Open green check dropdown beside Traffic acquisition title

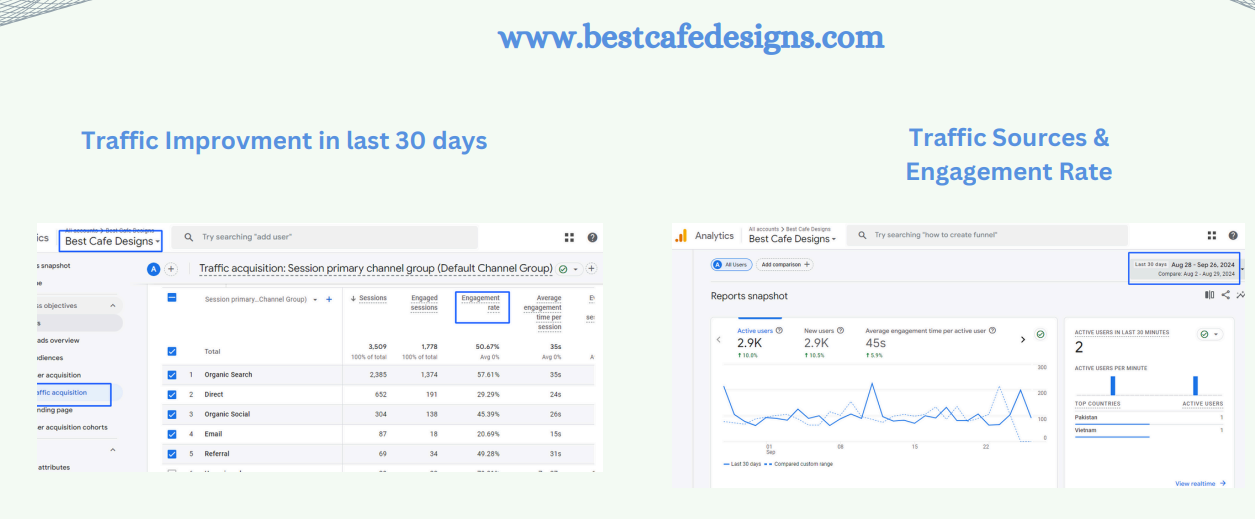point(570,269)
